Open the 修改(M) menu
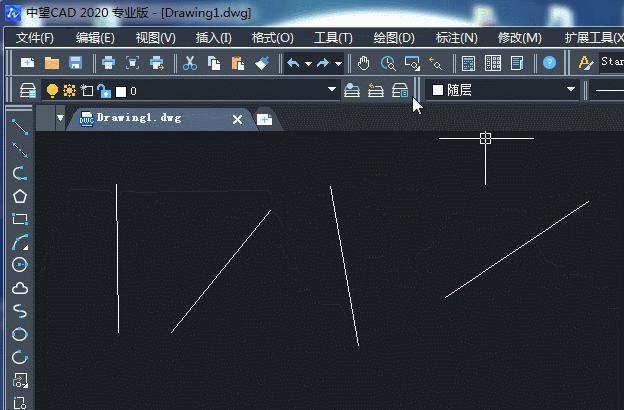624x410 pixels. pyautogui.click(x=520, y=38)
